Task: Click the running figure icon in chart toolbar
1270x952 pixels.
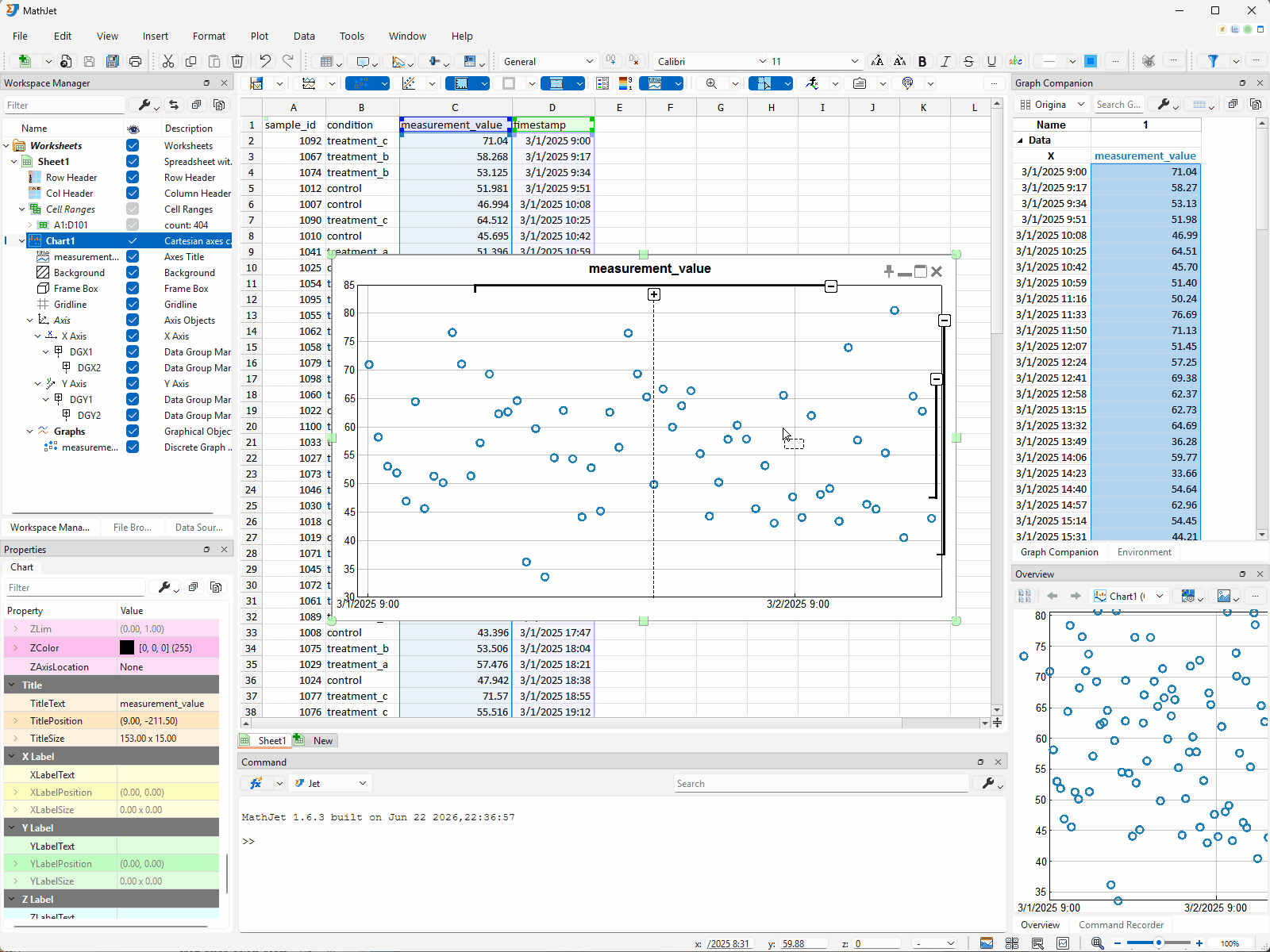Action: point(811,83)
